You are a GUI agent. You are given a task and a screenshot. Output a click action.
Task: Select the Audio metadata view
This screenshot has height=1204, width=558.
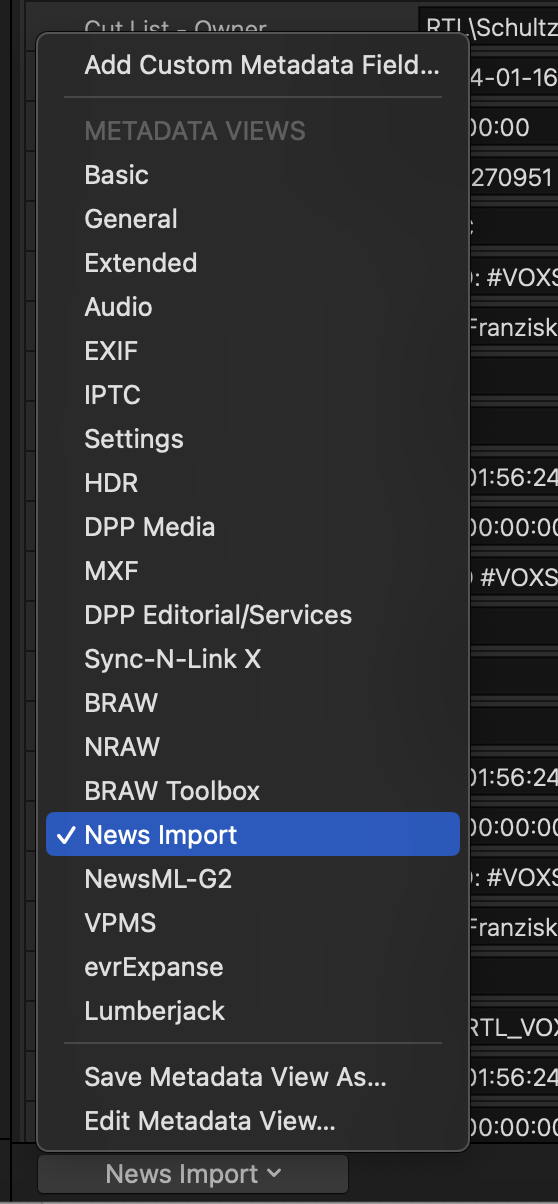pyautogui.click(x=253, y=307)
